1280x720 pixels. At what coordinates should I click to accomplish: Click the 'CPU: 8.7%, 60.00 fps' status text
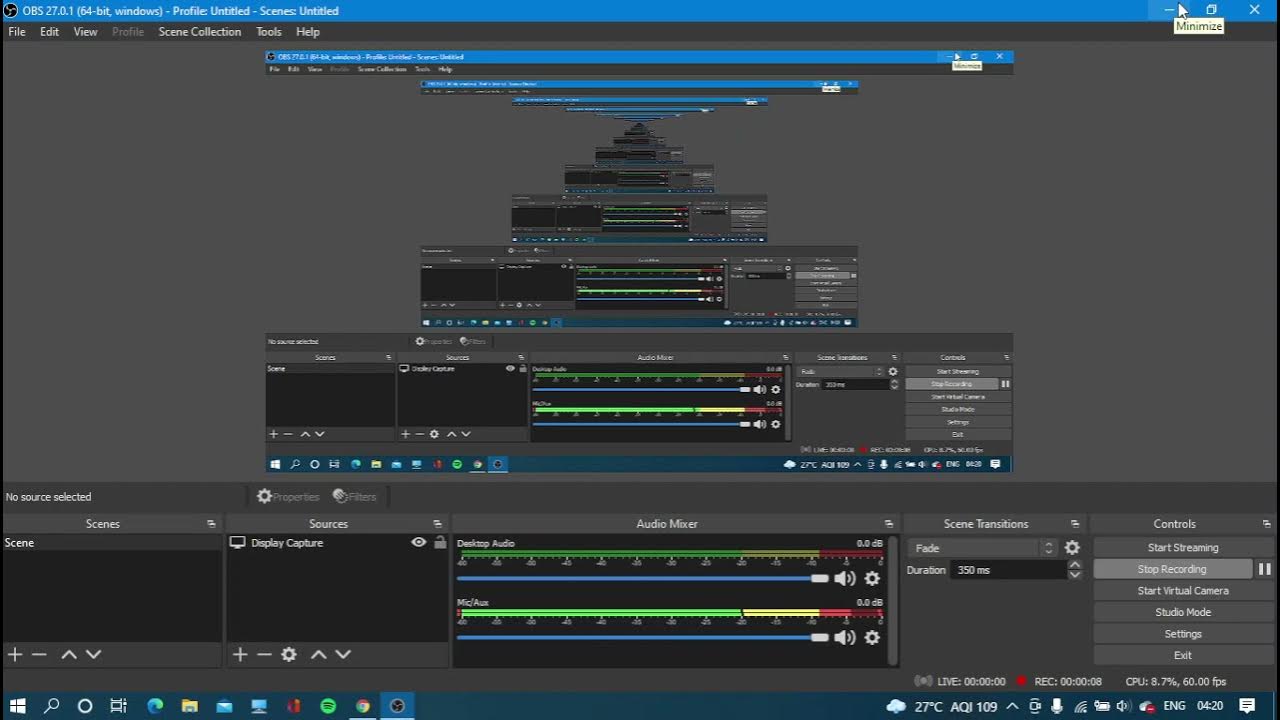click(x=1175, y=681)
